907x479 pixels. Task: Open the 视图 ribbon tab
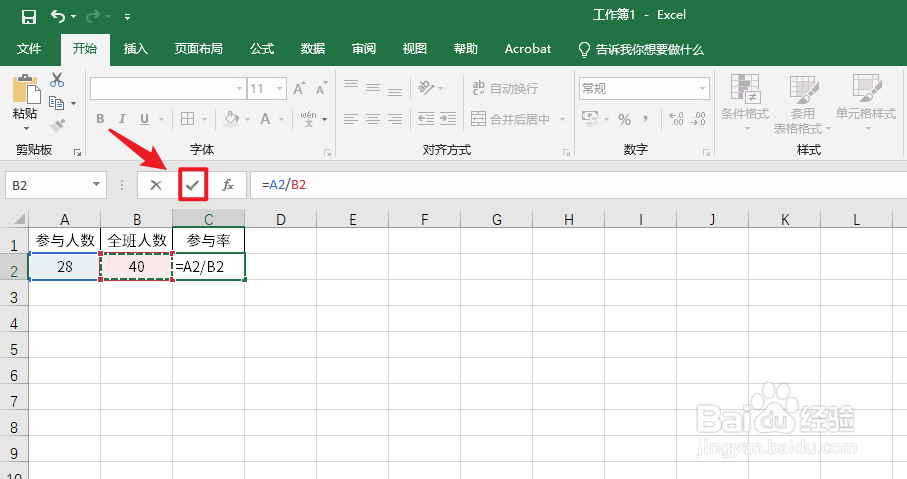pos(415,49)
